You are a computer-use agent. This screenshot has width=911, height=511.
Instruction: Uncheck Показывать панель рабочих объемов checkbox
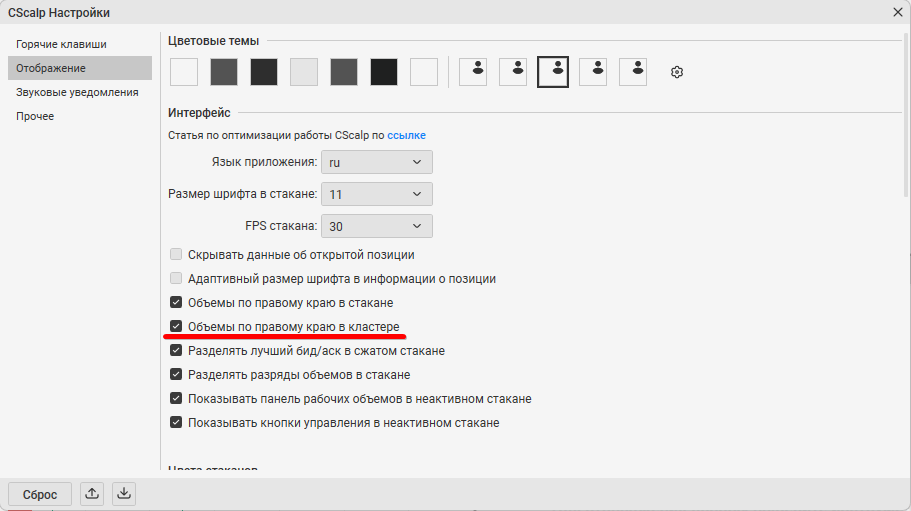tap(176, 398)
